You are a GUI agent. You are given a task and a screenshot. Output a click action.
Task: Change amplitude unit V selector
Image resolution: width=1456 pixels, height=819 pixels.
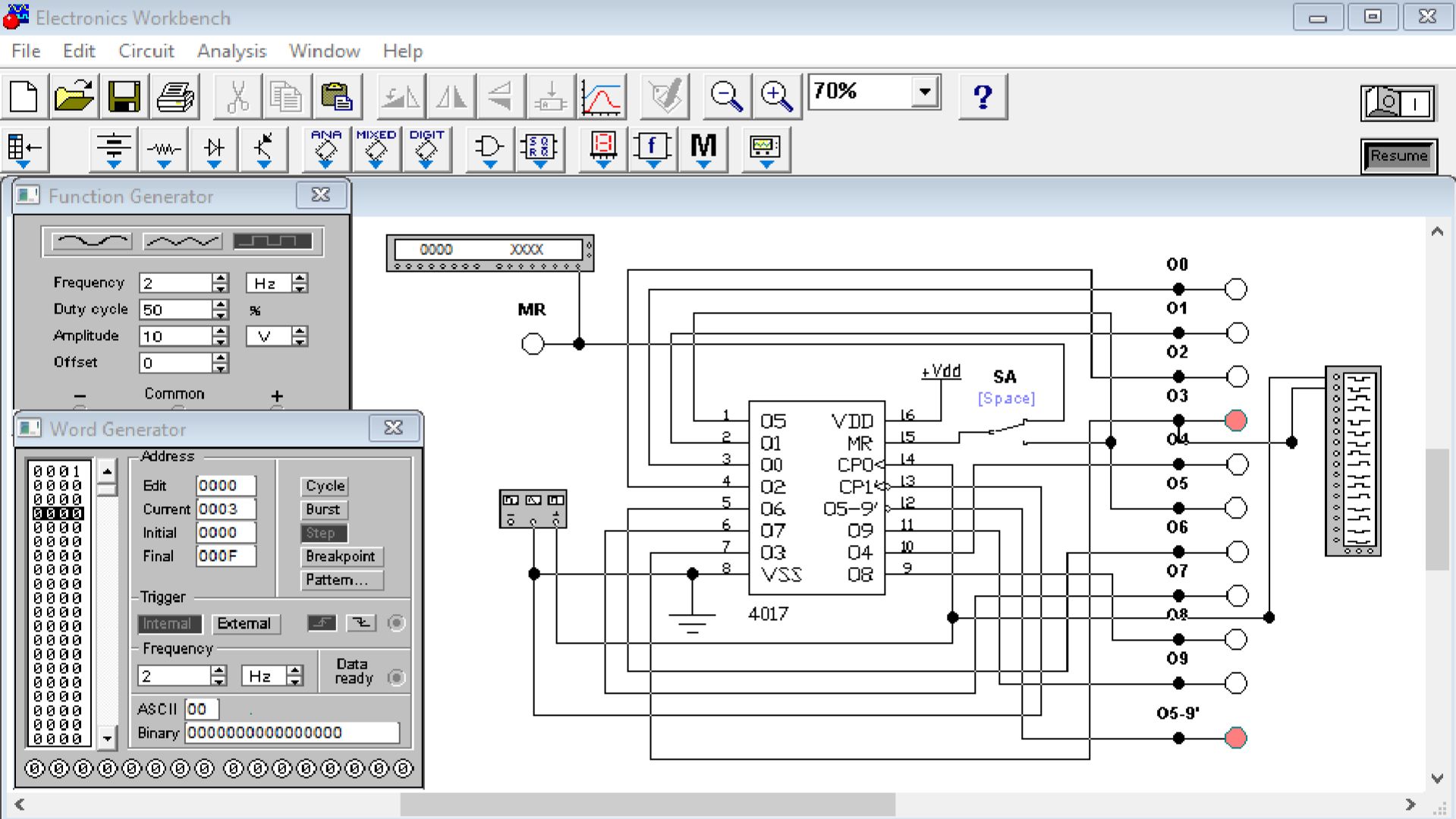coord(277,336)
